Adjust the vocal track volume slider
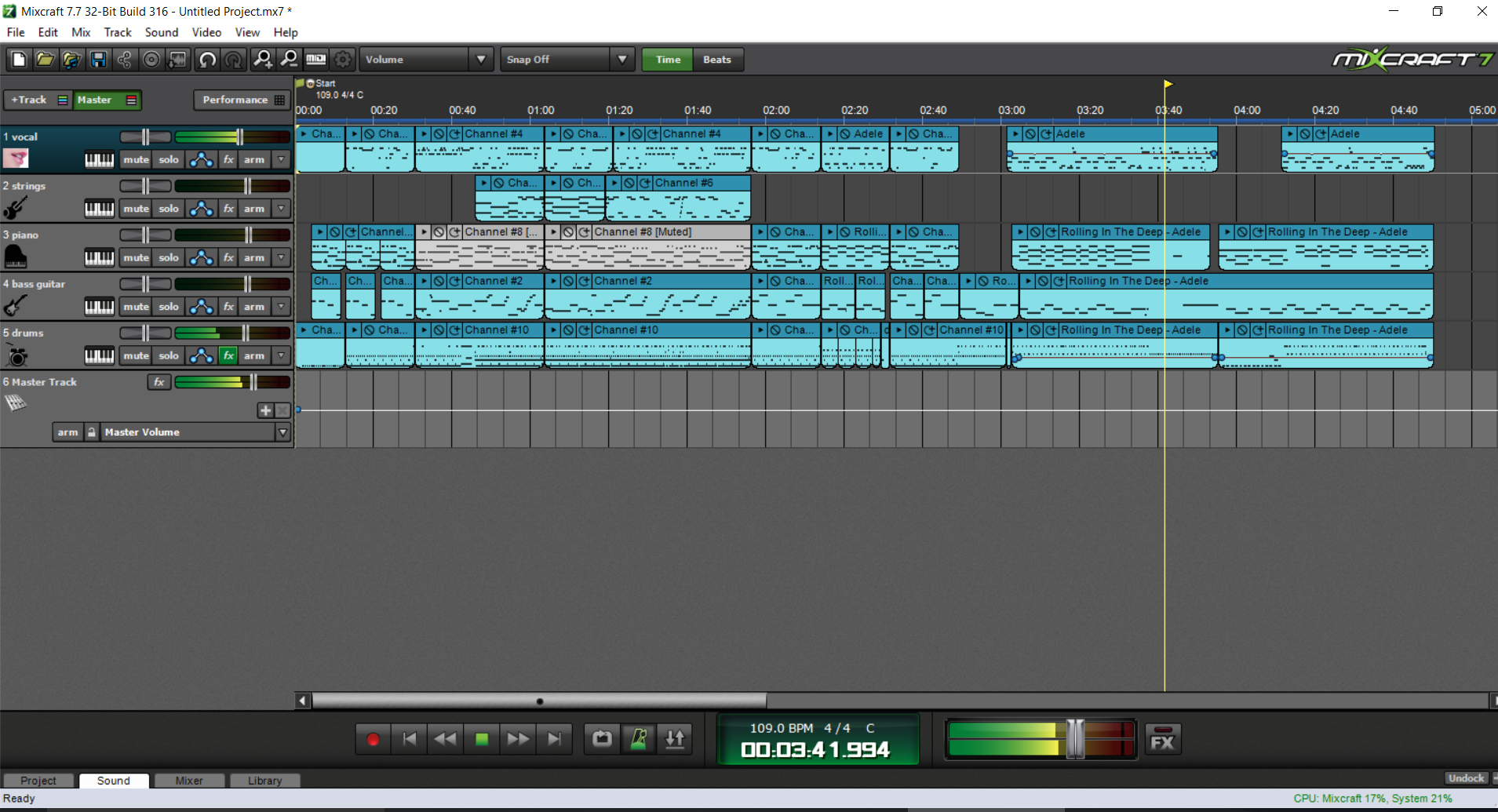The image size is (1498, 812). tap(240, 137)
